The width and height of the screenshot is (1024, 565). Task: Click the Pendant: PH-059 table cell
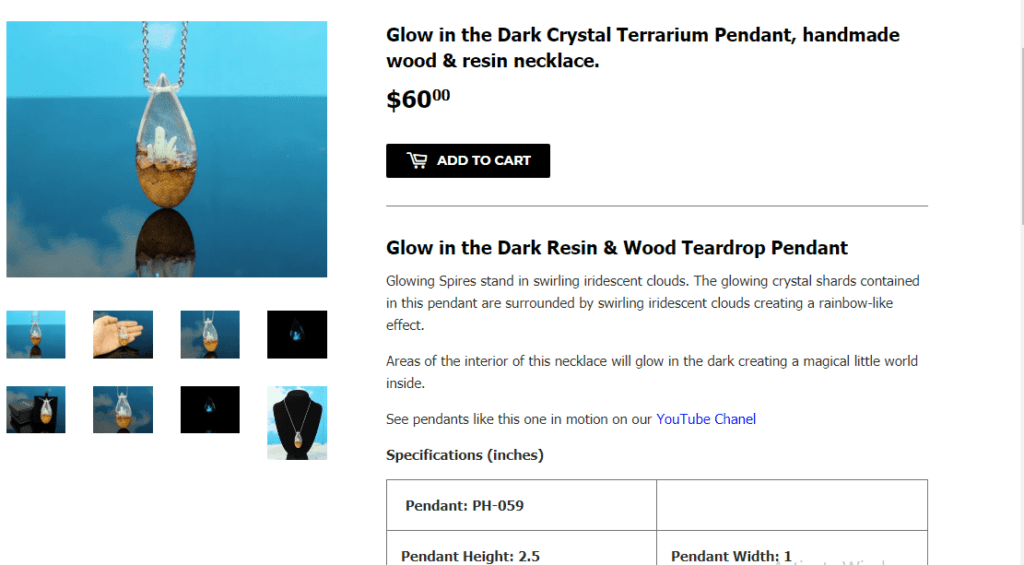click(521, 505)
